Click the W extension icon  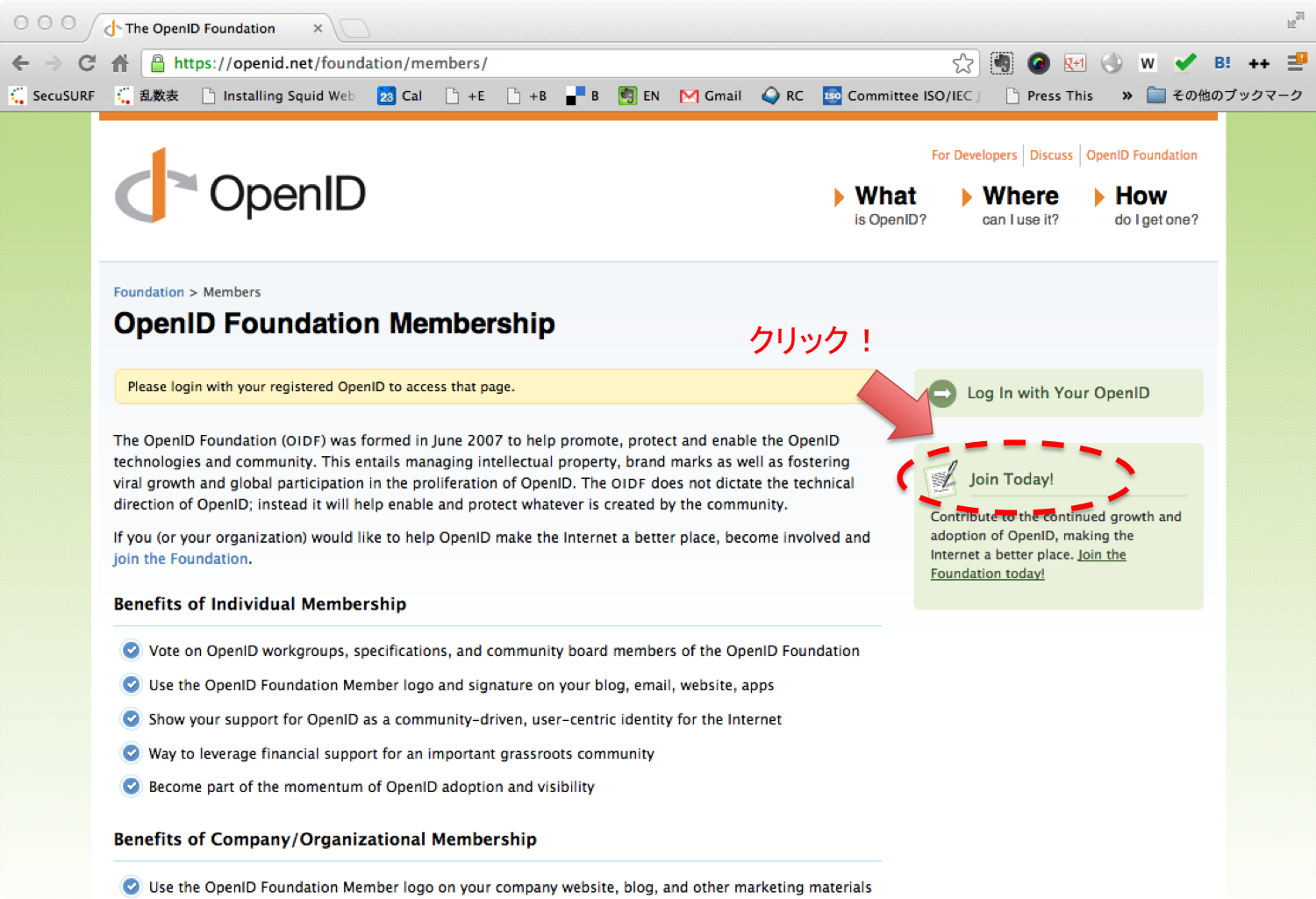(x=1148, y=63)
